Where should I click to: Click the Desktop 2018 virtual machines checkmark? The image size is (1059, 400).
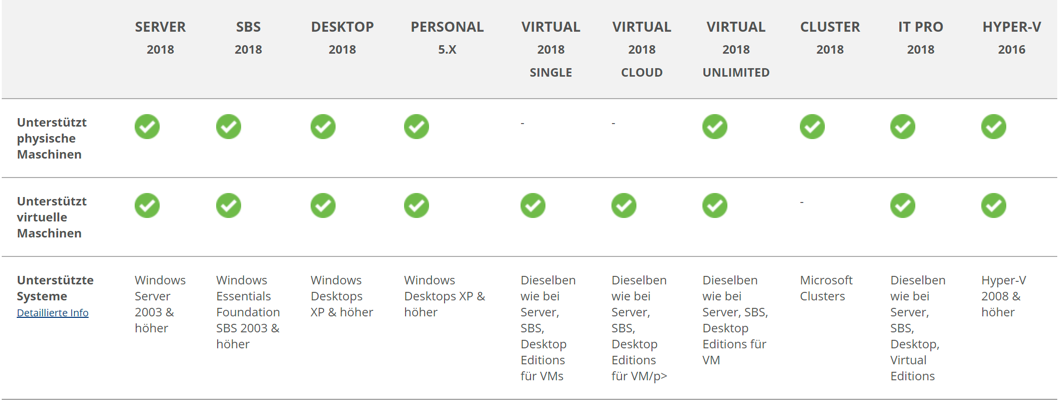(322, 205)
